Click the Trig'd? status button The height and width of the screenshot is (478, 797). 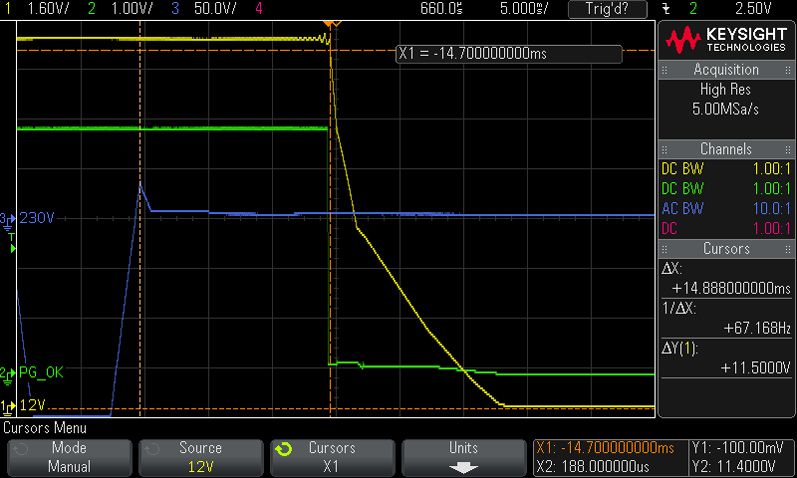click(x=607, y=9)
